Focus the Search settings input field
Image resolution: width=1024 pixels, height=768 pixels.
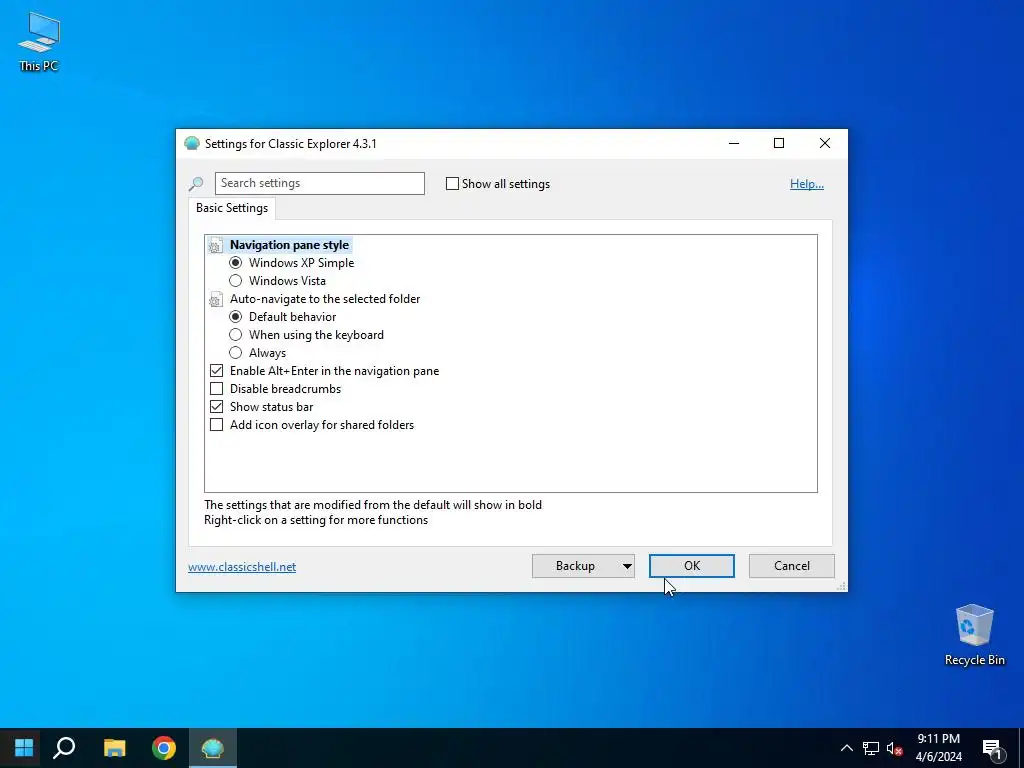[319, 184]
